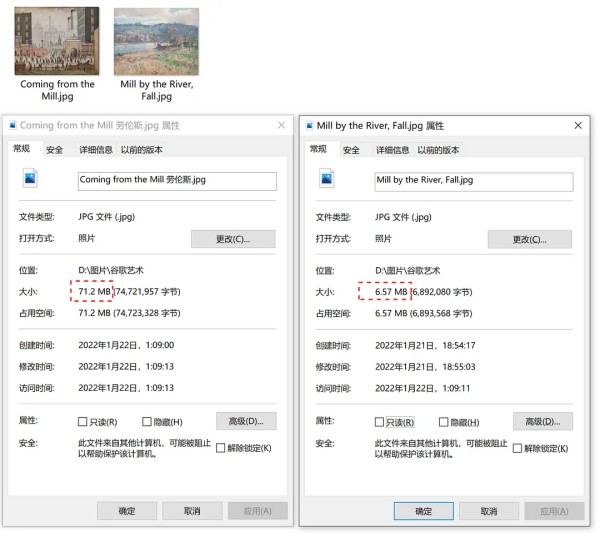Click 更改 button in left dialog
The image size is (600, 538).
point(232,239)
